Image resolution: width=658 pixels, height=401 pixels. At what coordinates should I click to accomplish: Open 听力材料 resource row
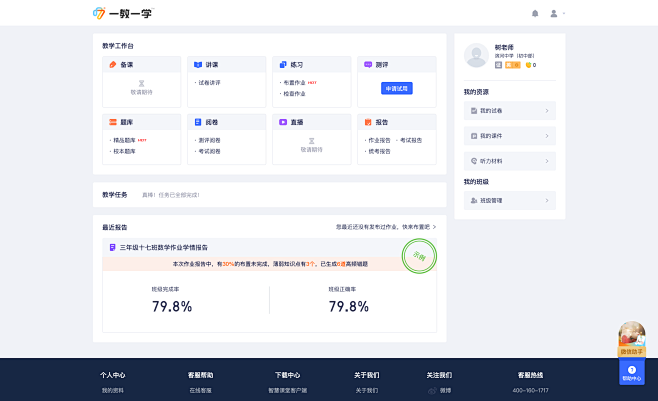[x=509, y=161]
